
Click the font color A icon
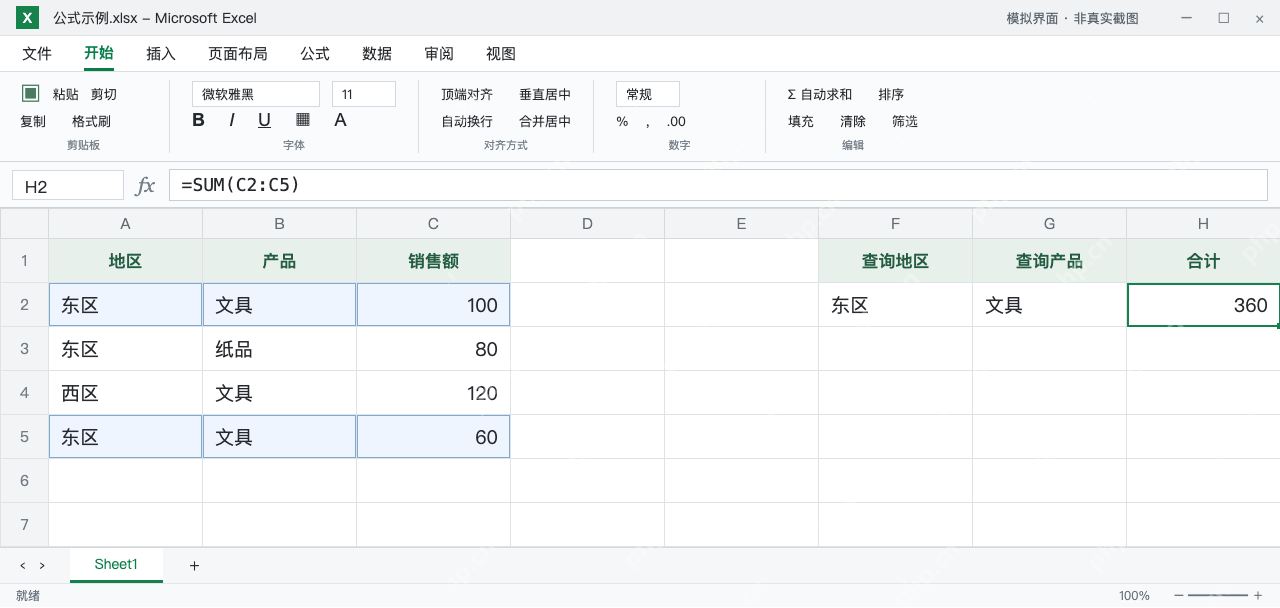340,120
